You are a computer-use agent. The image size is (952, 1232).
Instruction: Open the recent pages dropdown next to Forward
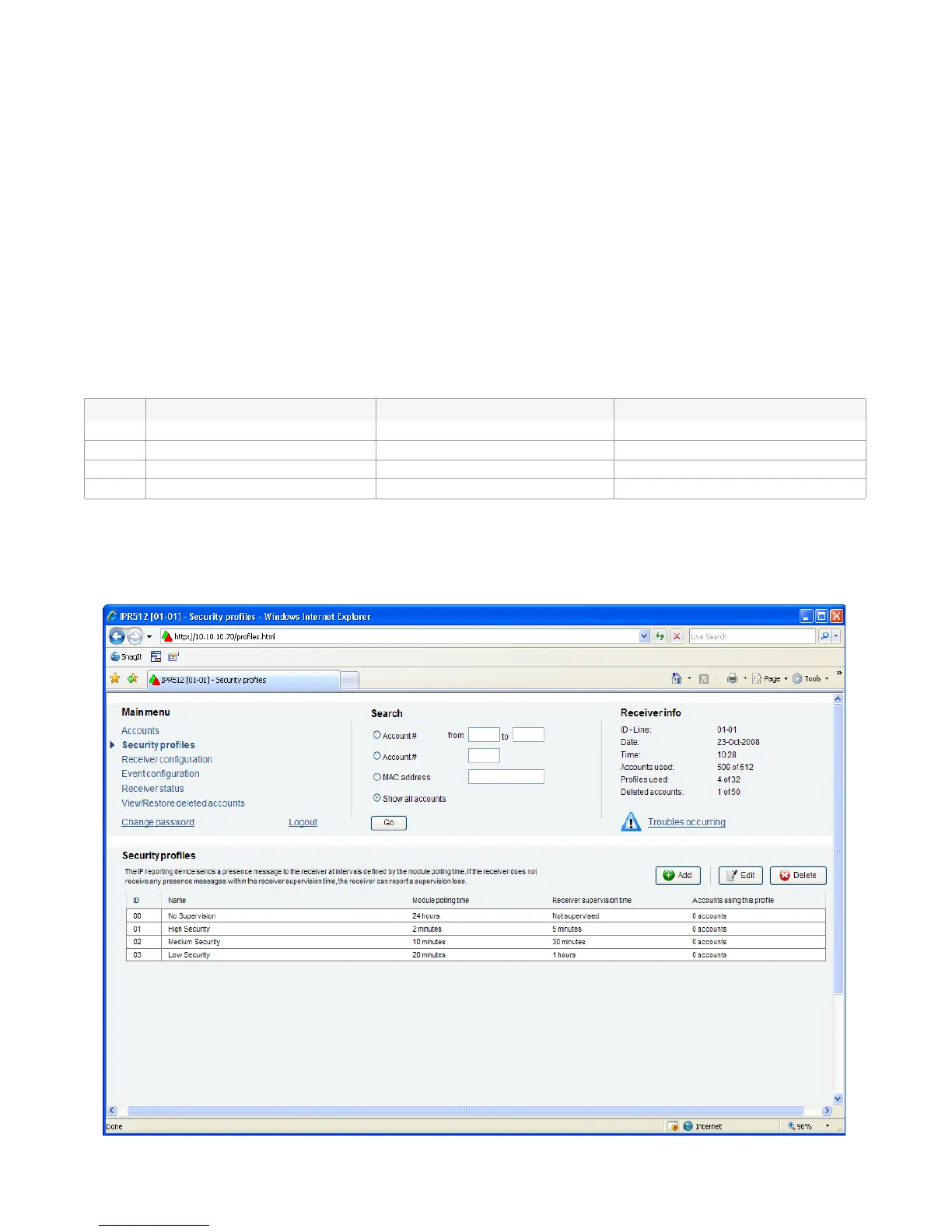[x=149, y=637]
